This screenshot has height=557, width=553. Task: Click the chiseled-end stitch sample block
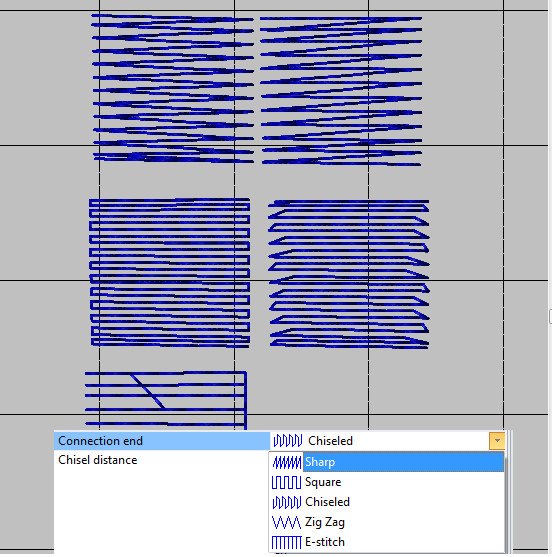[349, 274]
